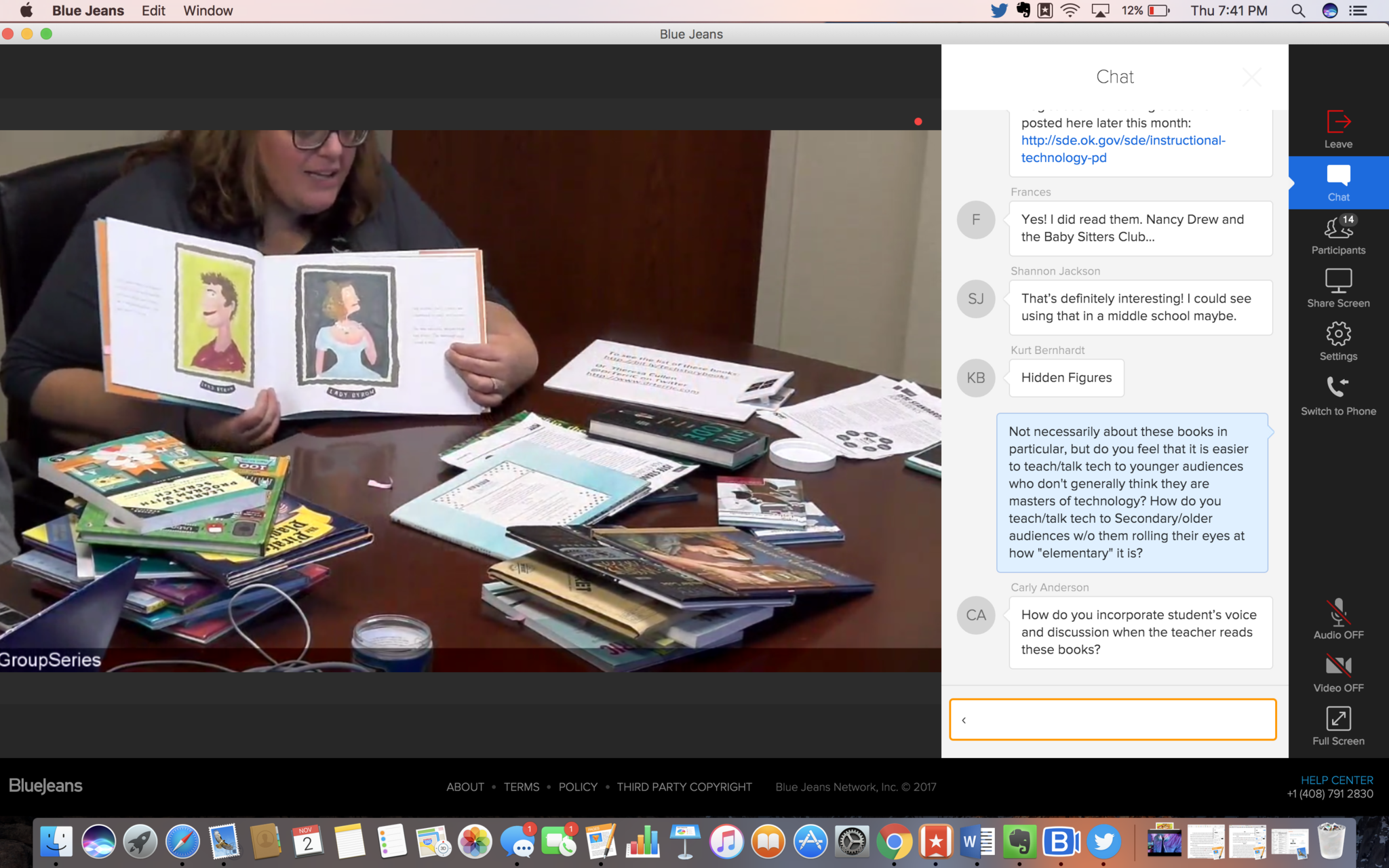
Task: Click the chat message input field
Action: coord(1112,719)
